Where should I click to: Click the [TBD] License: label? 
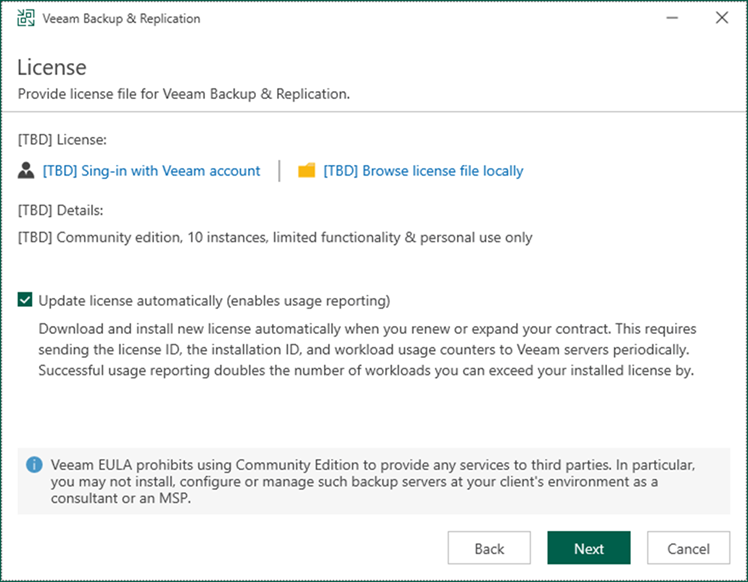62,140
